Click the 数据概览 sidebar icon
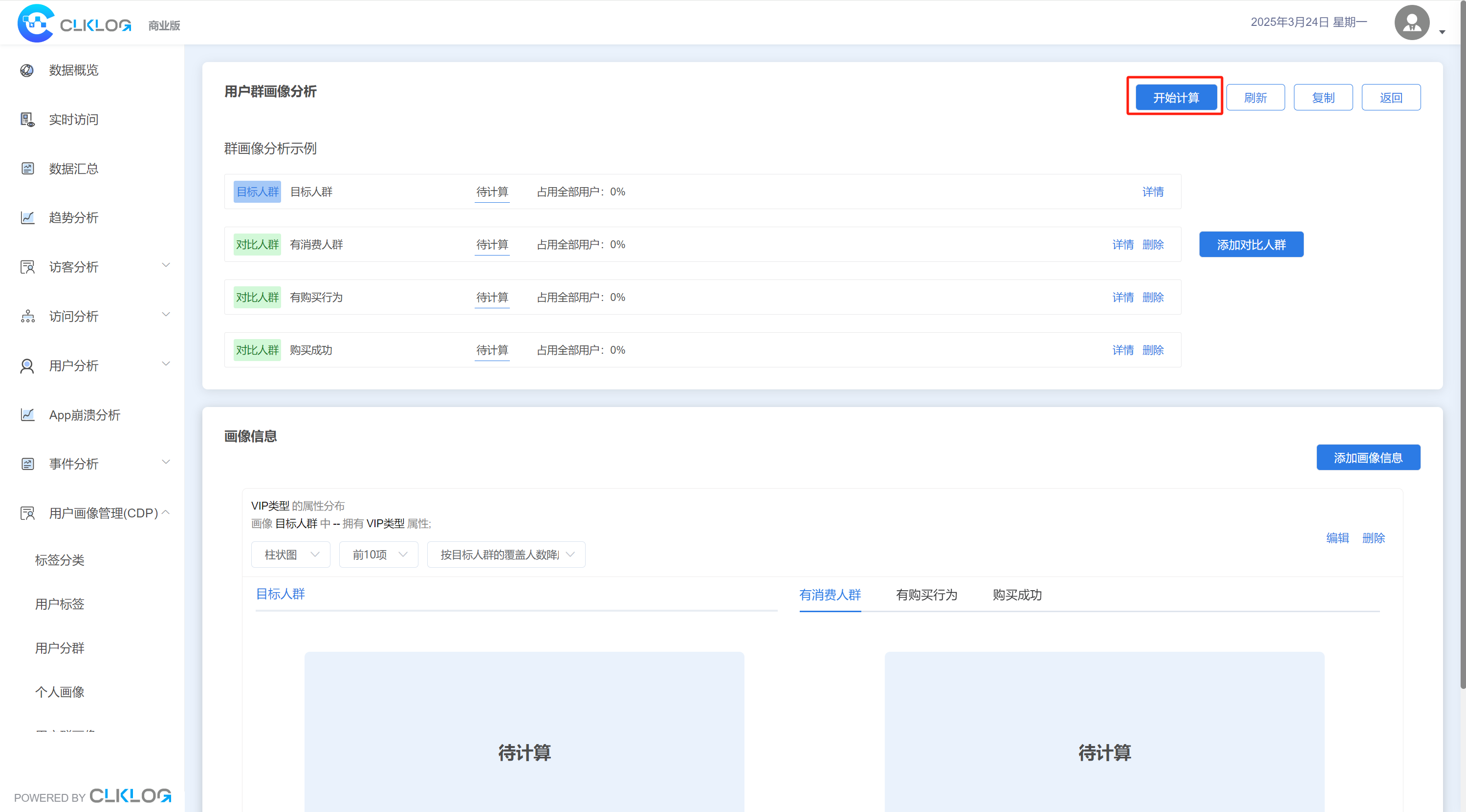The width and height of the screenshot is (1466, 812). tap(27, 70)
